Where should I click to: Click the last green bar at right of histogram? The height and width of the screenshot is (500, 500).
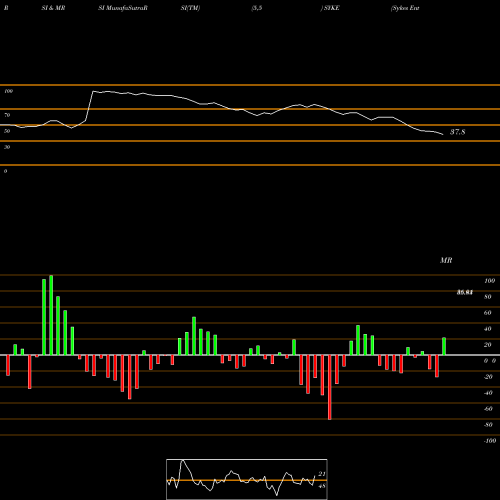point(444,346)
